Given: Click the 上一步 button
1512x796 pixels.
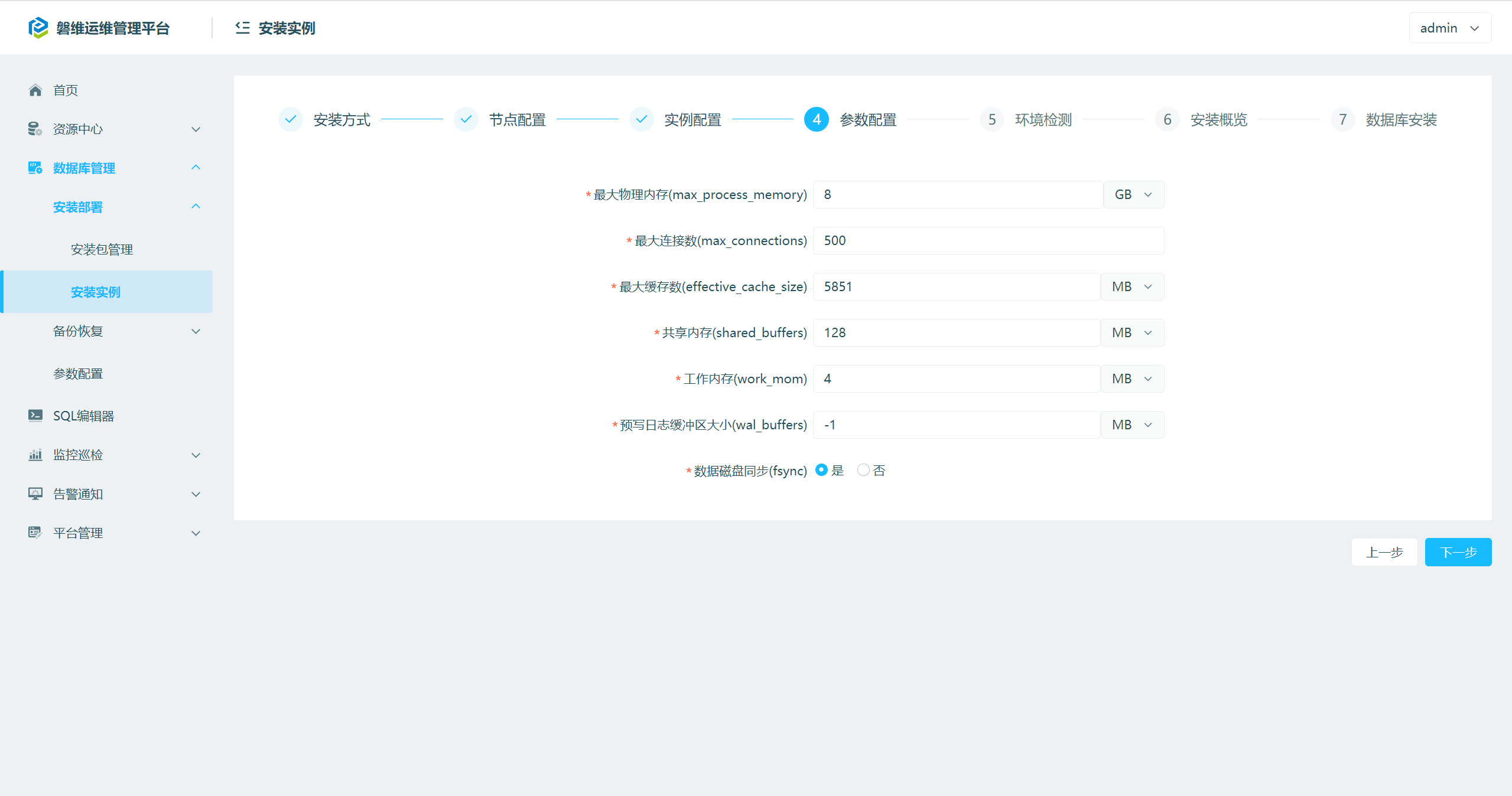Looking at the screenshot, I should pos(1384,552).
